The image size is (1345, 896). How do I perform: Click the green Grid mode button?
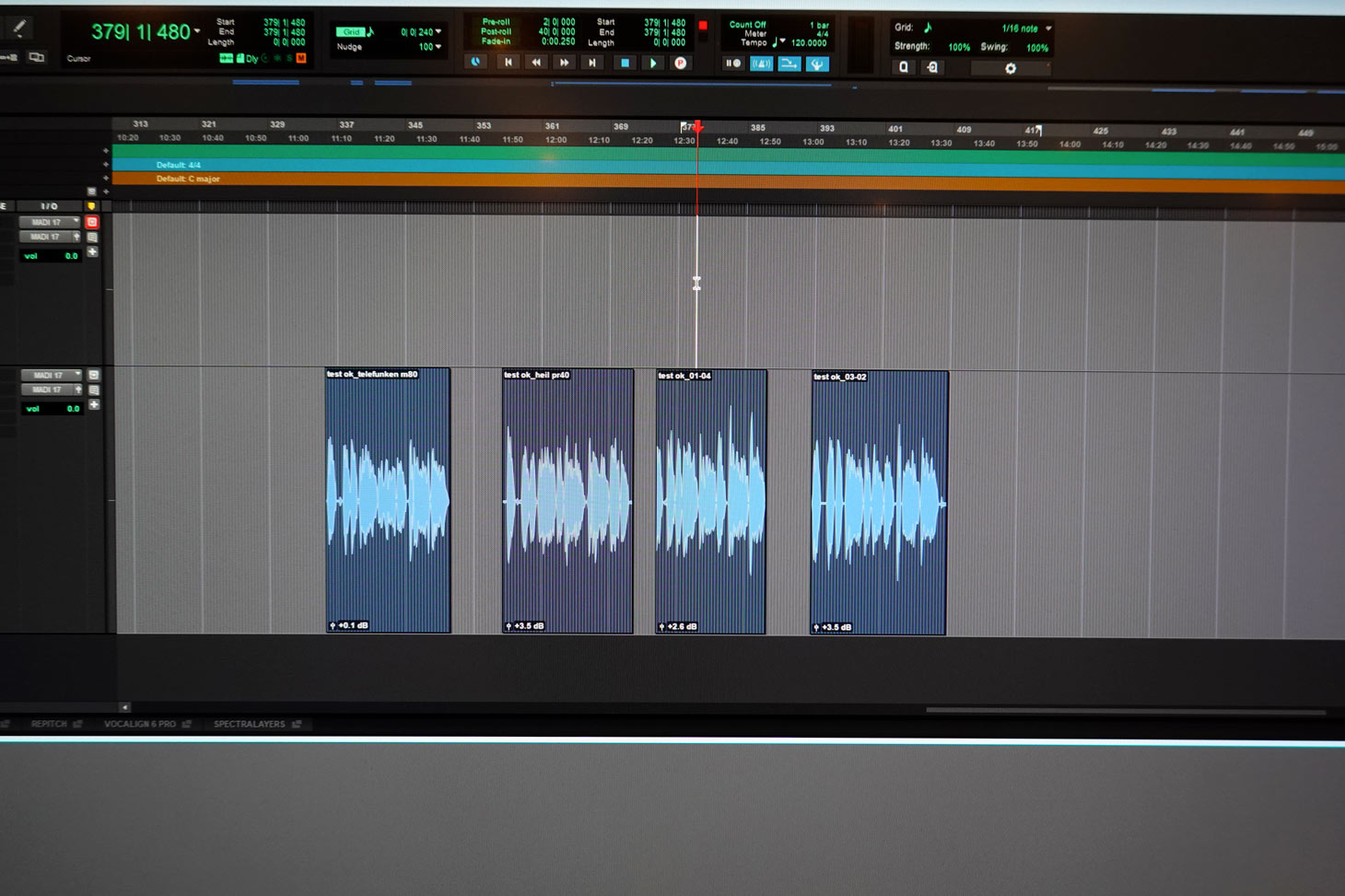tap(352, 32)
